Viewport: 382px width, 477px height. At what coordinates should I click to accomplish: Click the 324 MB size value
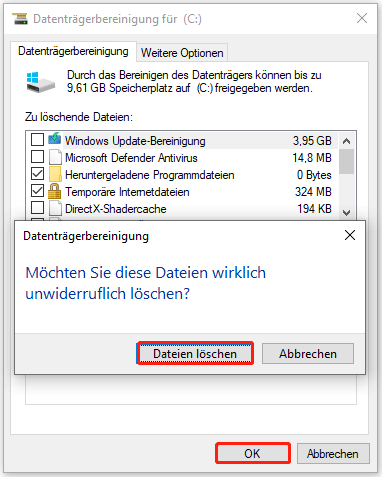313,192
